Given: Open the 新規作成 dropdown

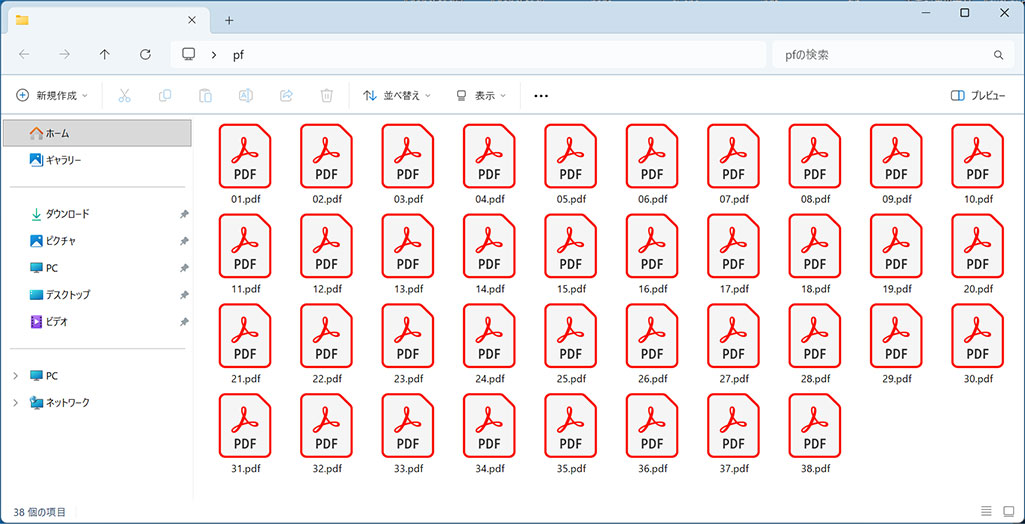Looking at the screenshot, I should click(52, 96).
